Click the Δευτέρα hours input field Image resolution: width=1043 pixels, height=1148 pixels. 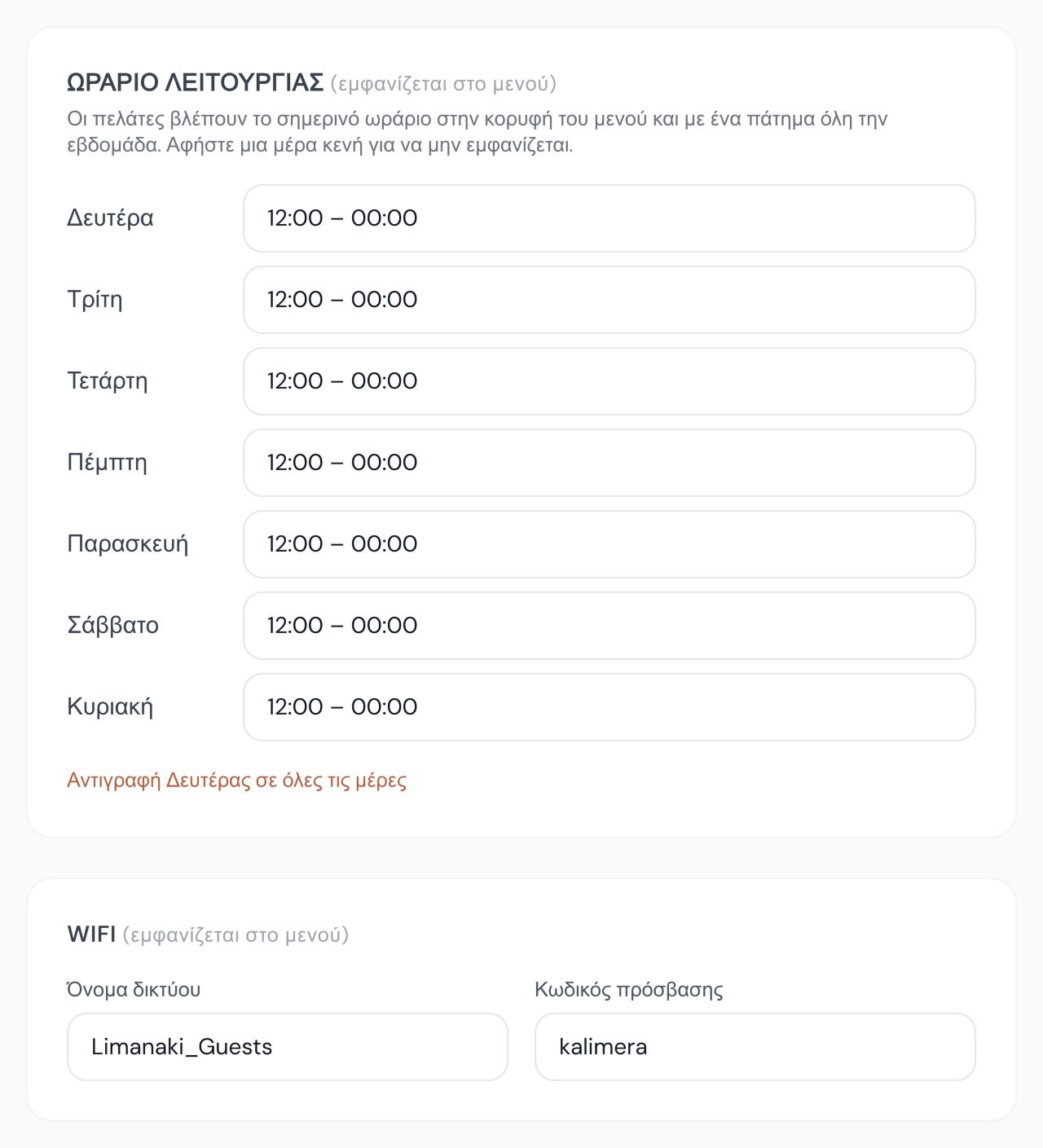610,218
